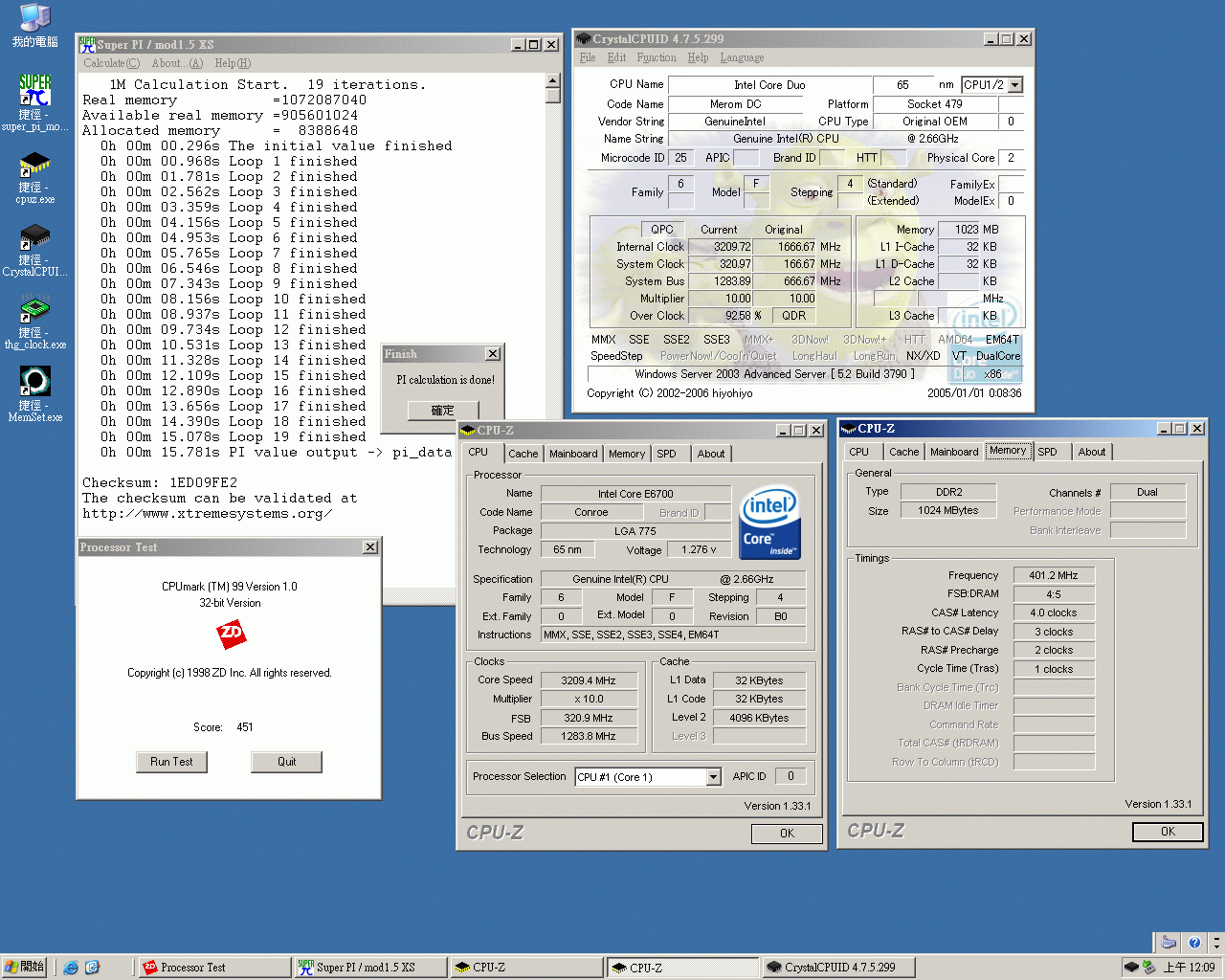
Task: Switch to SPD tab in CPU-Z processor window
Action: click(667, 454)
